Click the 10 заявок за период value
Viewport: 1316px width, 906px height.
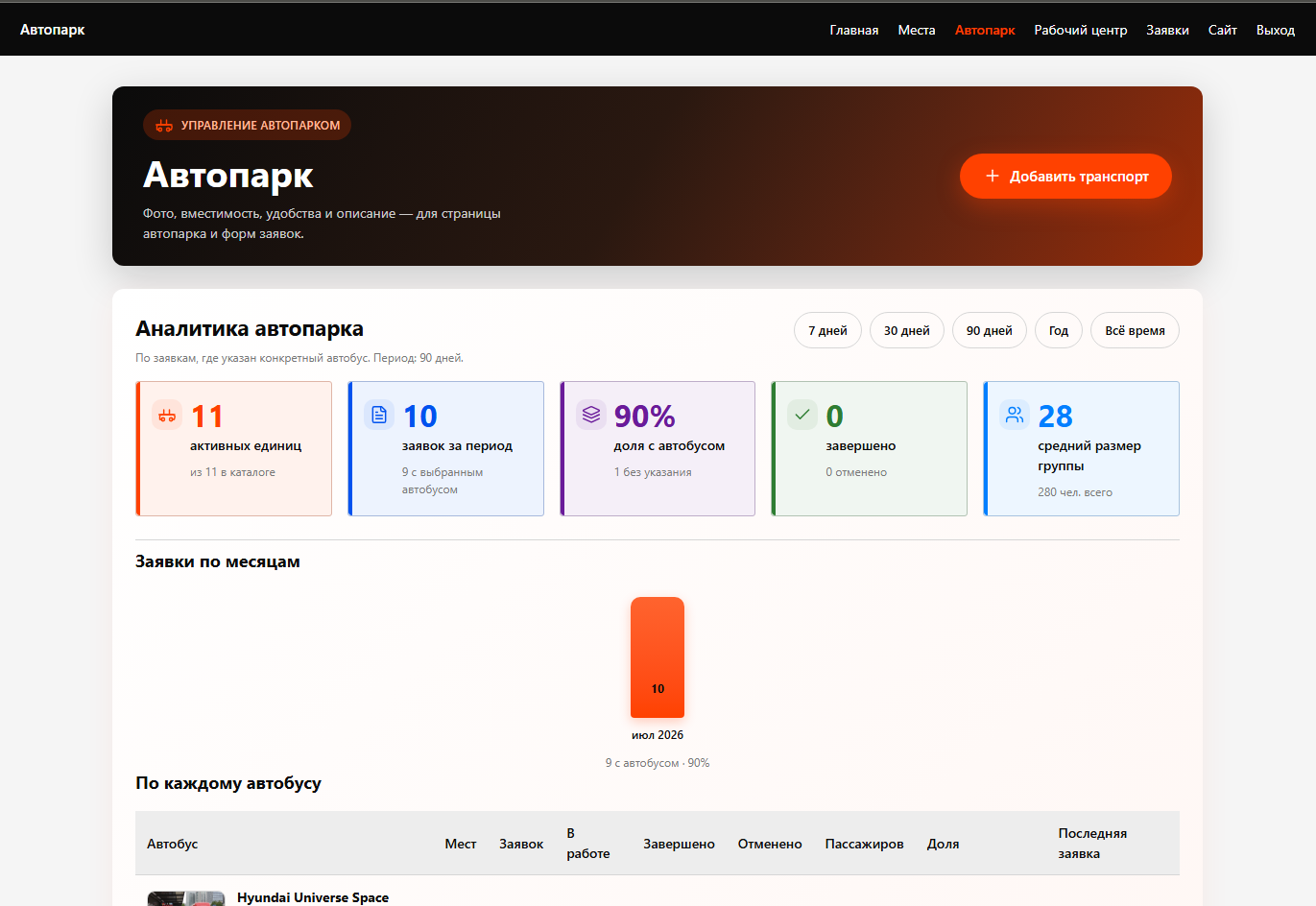click(x=420, y=417)
